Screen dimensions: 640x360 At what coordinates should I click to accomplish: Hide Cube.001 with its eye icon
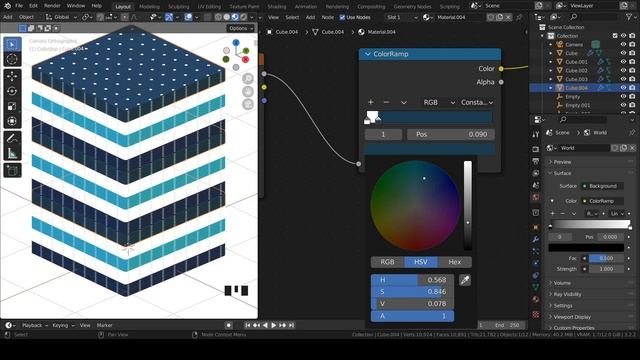pyautogui.click(x=624, y=62)
